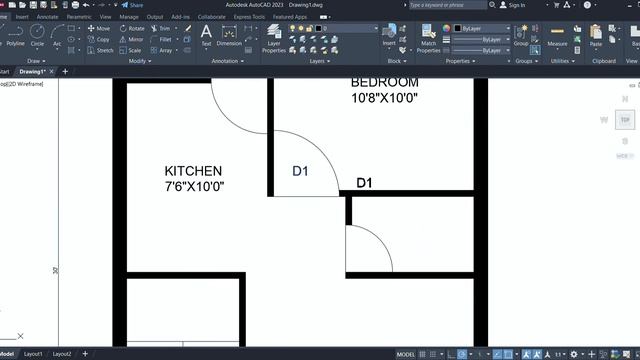Expand the Block panel
The height and width of the screenshot is (360, 640).
[397, 61]
